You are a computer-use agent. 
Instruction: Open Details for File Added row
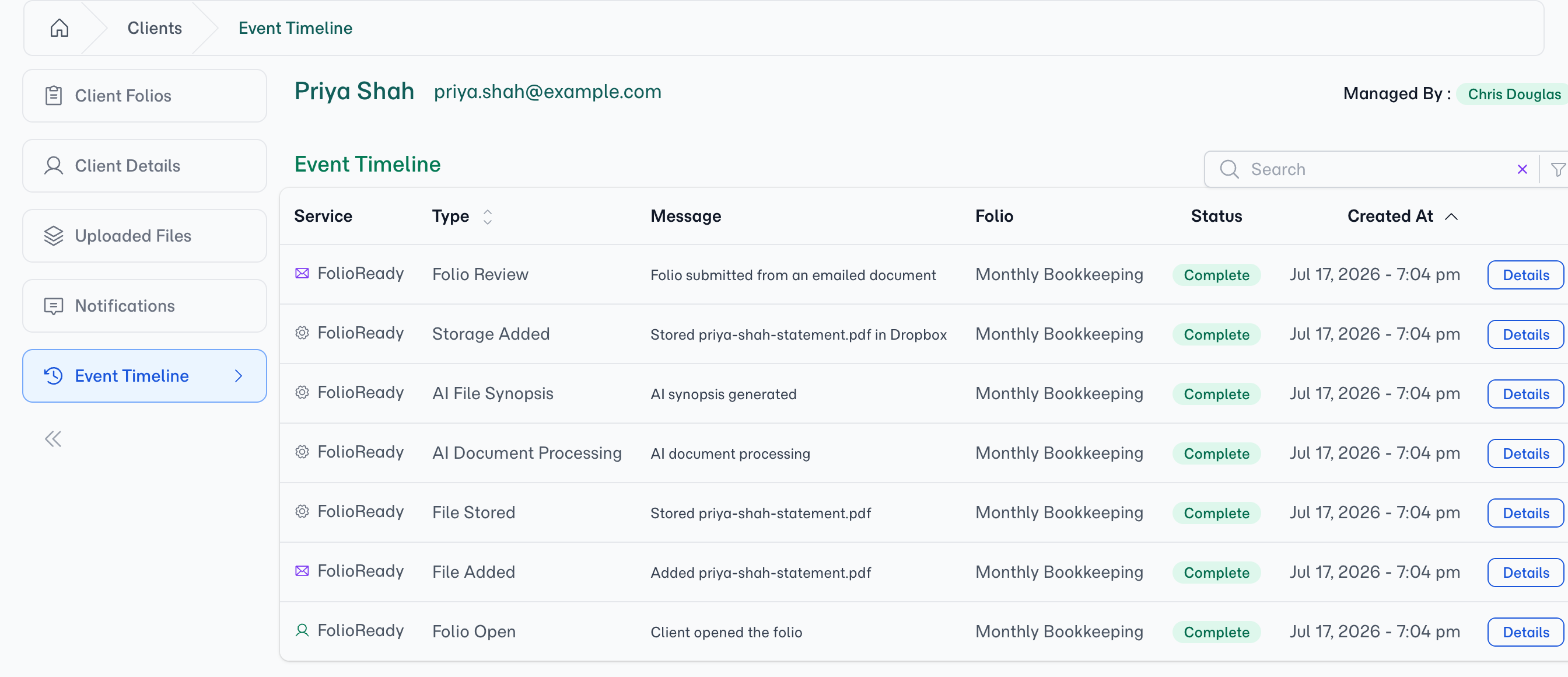(1525, 573)
